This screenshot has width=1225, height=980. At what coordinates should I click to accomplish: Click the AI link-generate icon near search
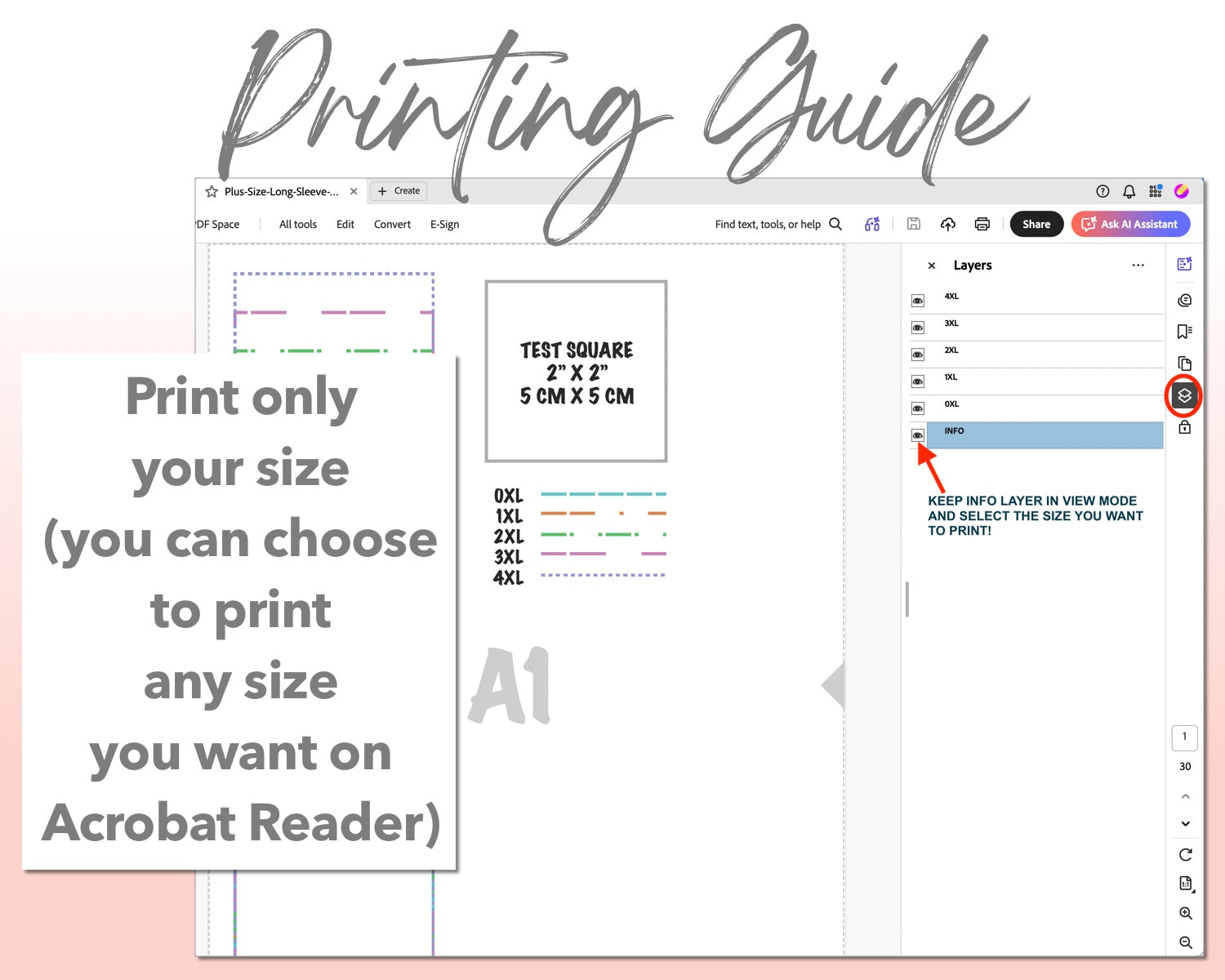(x=872, y=224)
